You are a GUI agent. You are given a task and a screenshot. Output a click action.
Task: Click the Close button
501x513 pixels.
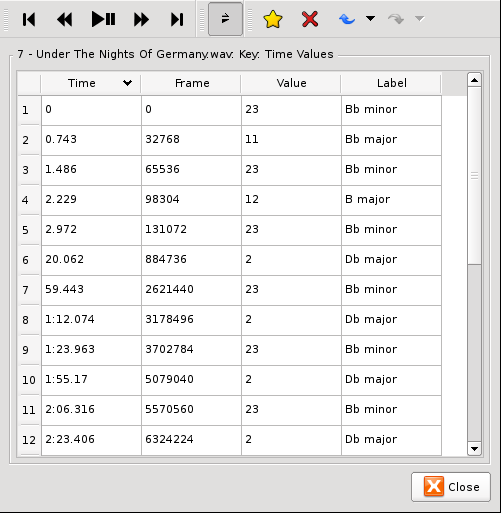tap(451, 487)
